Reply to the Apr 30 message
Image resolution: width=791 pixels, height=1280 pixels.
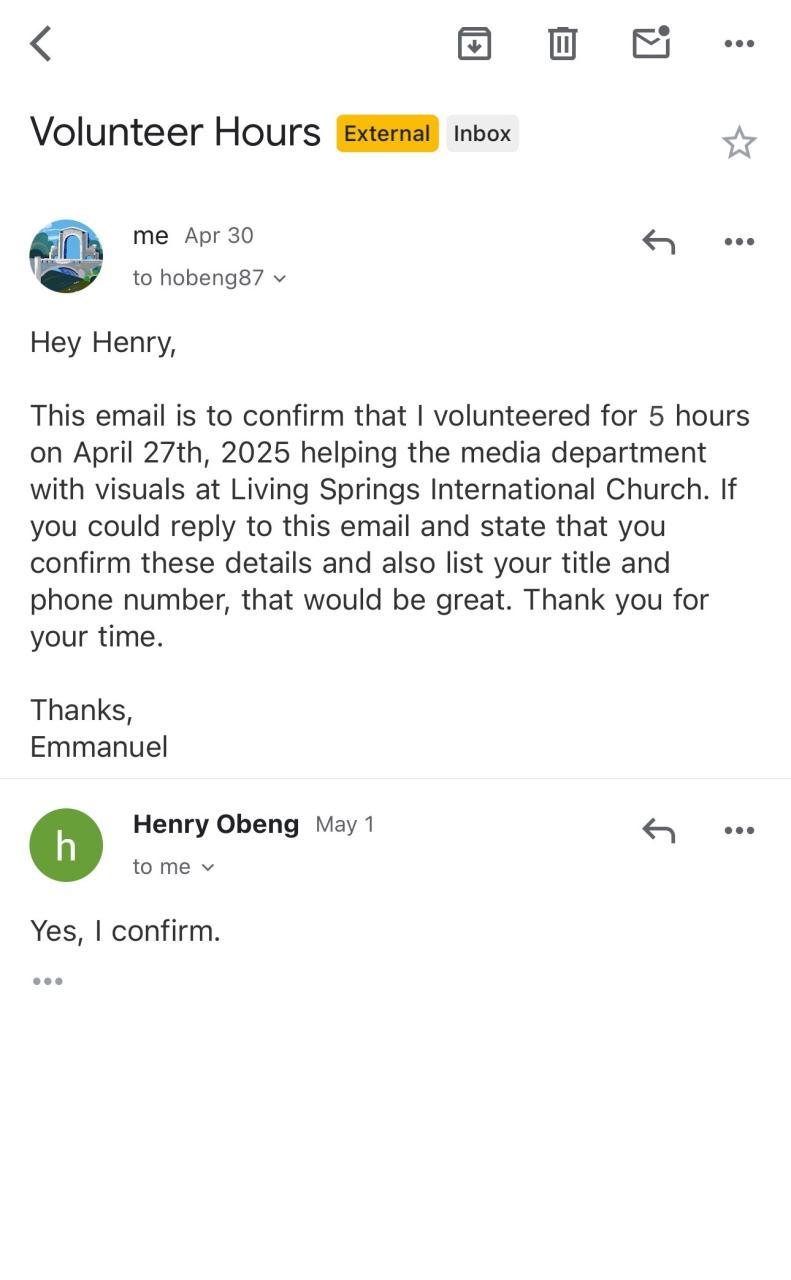658,241
